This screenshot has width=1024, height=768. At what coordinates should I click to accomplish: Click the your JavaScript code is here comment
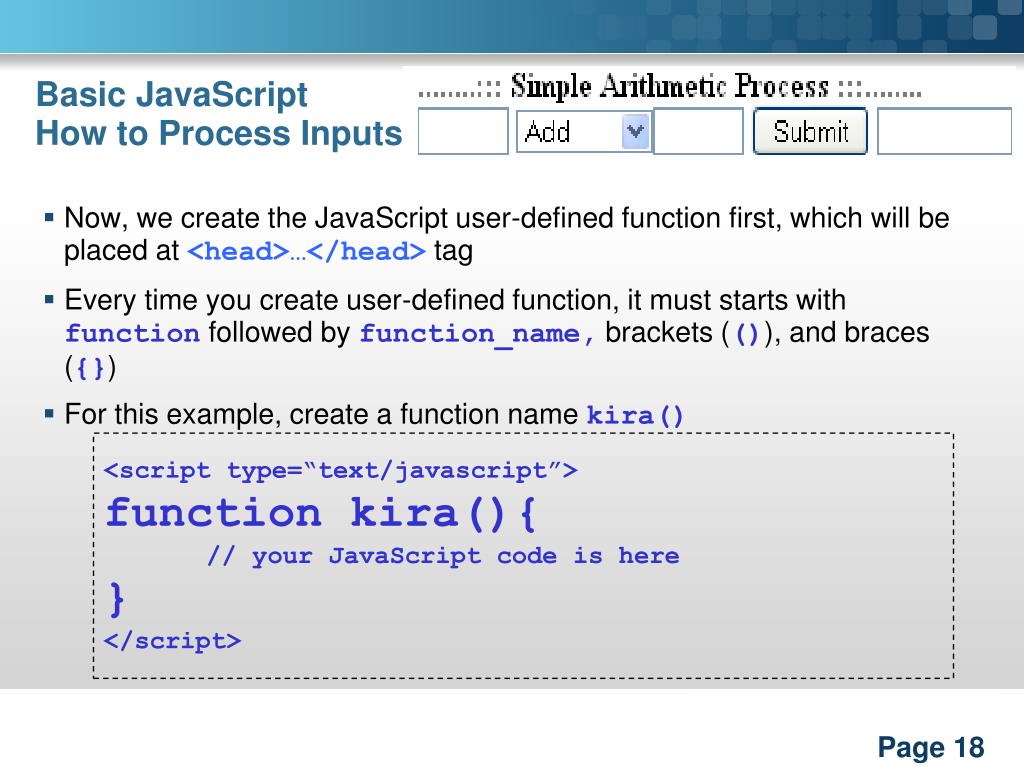pos(443,556)
